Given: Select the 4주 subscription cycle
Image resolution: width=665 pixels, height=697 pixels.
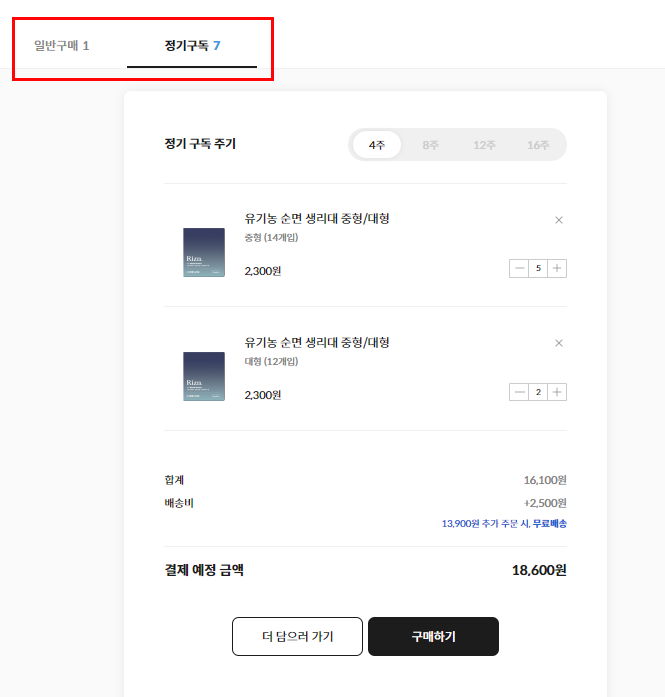Looking at the screenshot, I should click(x=377, y=145).
